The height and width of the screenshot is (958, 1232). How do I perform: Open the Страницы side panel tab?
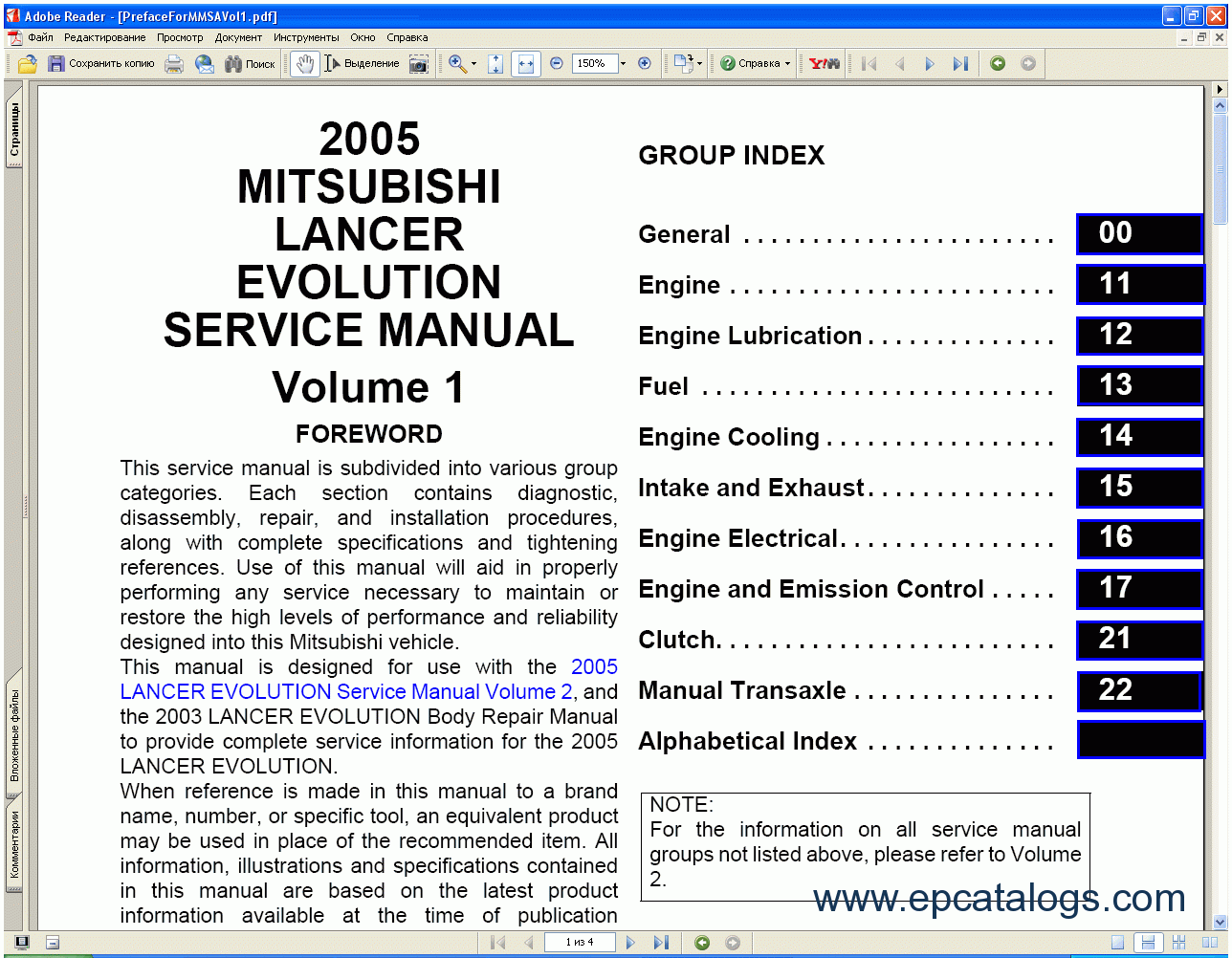point(14,129)
